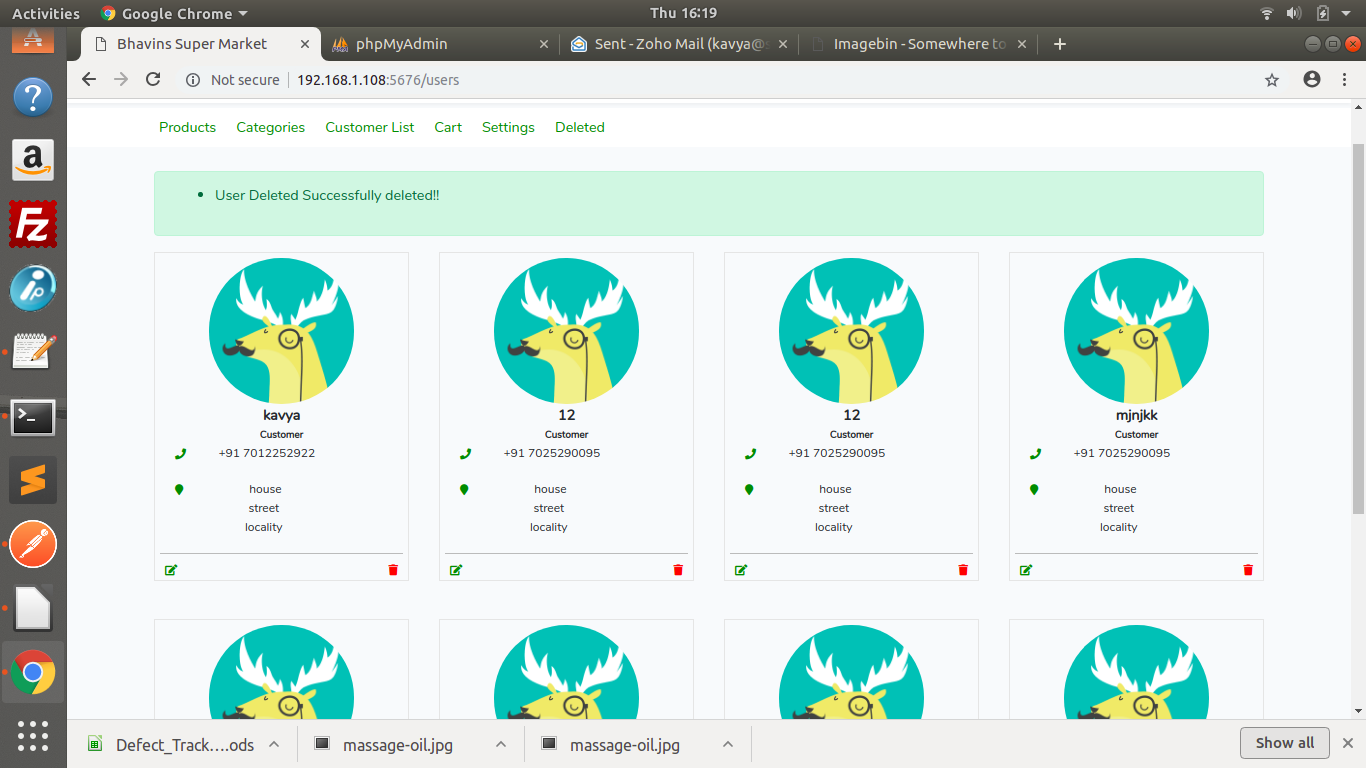Open Amazon launcher in dock
The width and height of the screenshot is (1366, 768).
[x=33, y=160]
